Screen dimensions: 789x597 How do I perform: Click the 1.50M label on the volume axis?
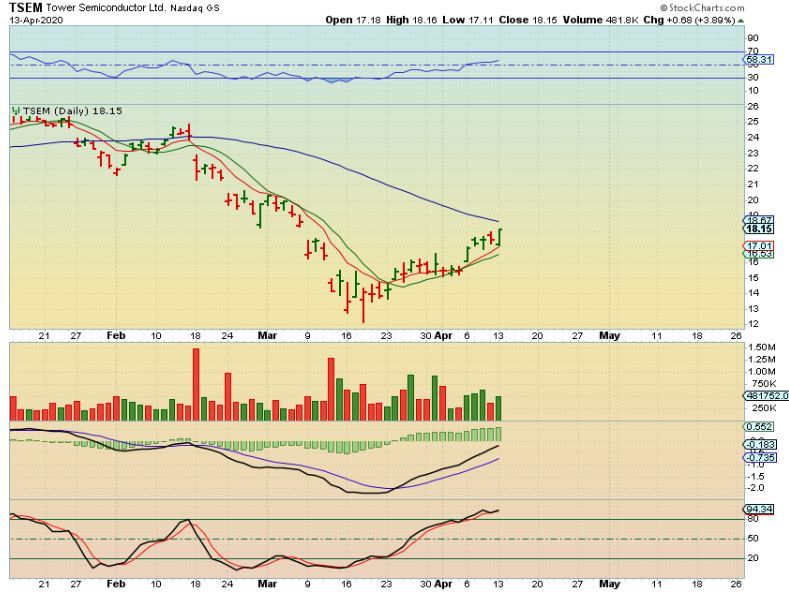762,347
